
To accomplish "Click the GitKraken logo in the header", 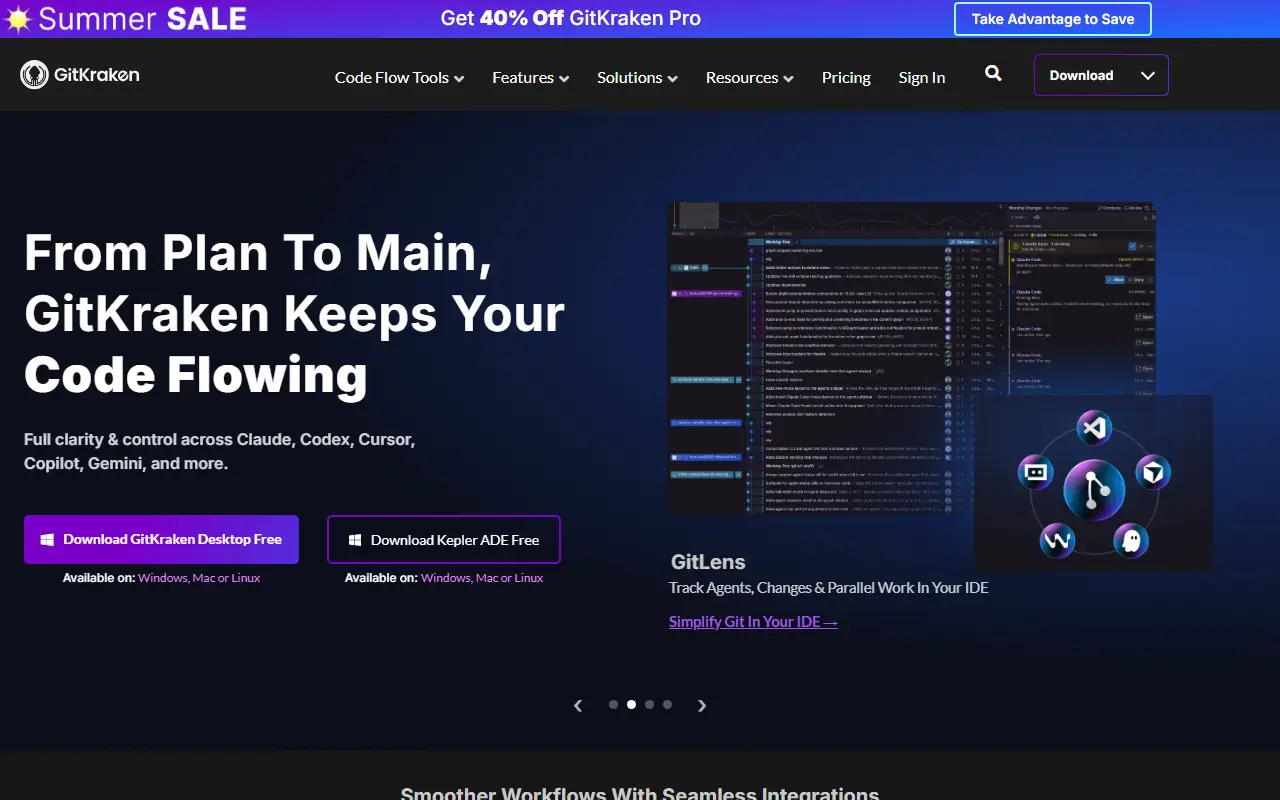I will [80, 75].
